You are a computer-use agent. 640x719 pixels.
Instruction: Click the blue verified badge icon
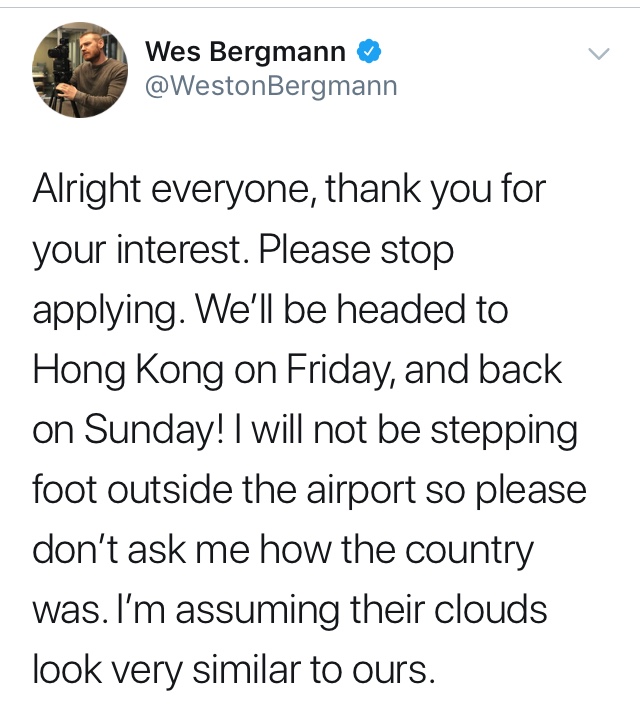(369, 51)
